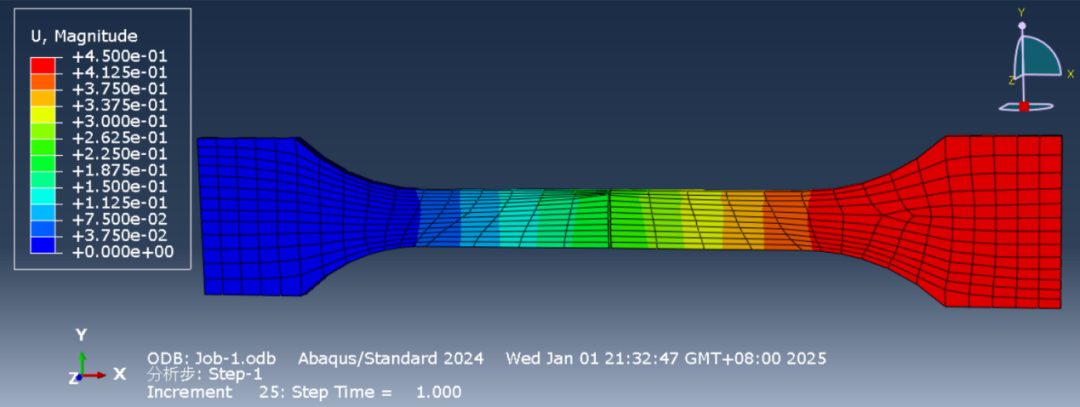Click legend value +1.125e-01

point(120,203)
